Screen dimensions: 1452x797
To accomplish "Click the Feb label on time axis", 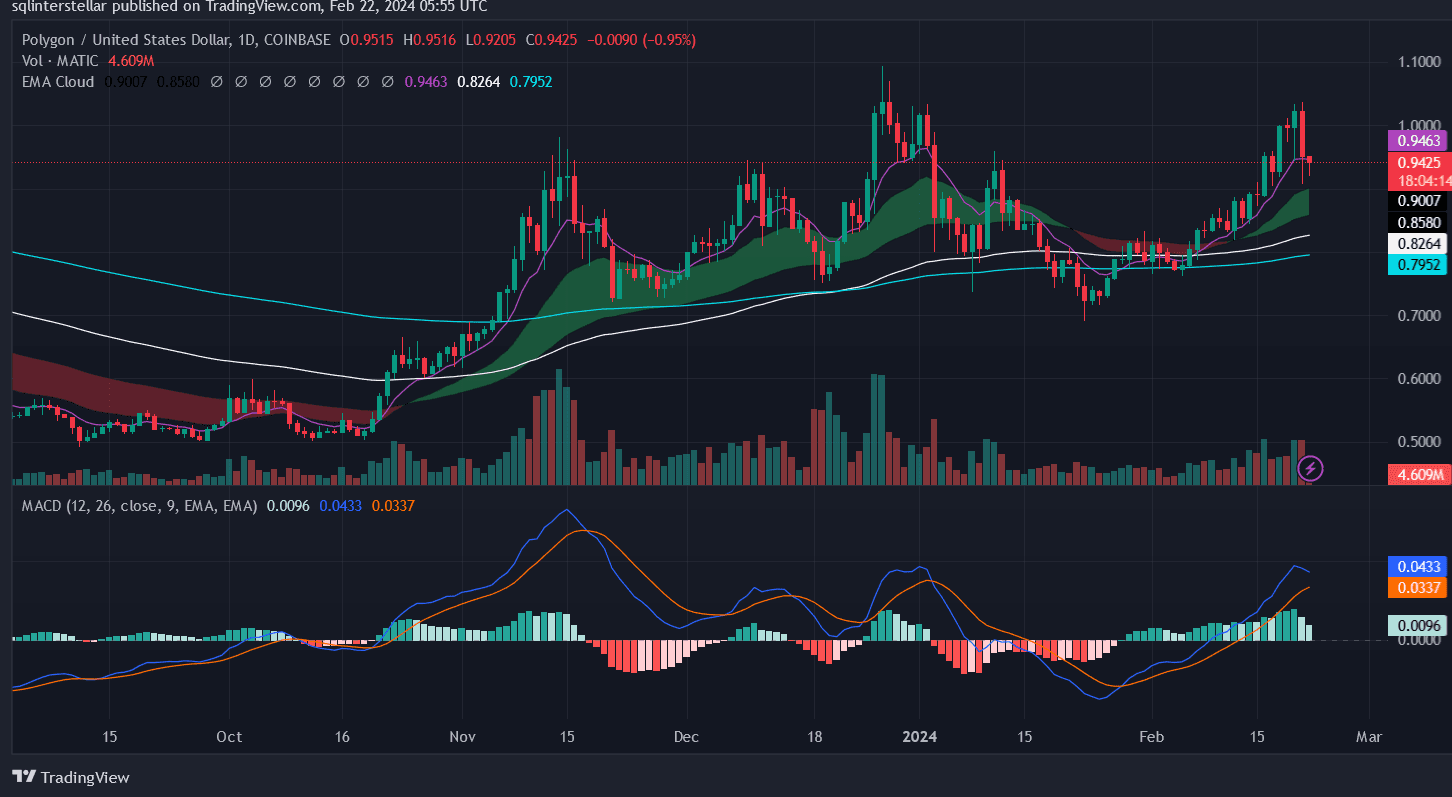I will tap(1151, 737).
